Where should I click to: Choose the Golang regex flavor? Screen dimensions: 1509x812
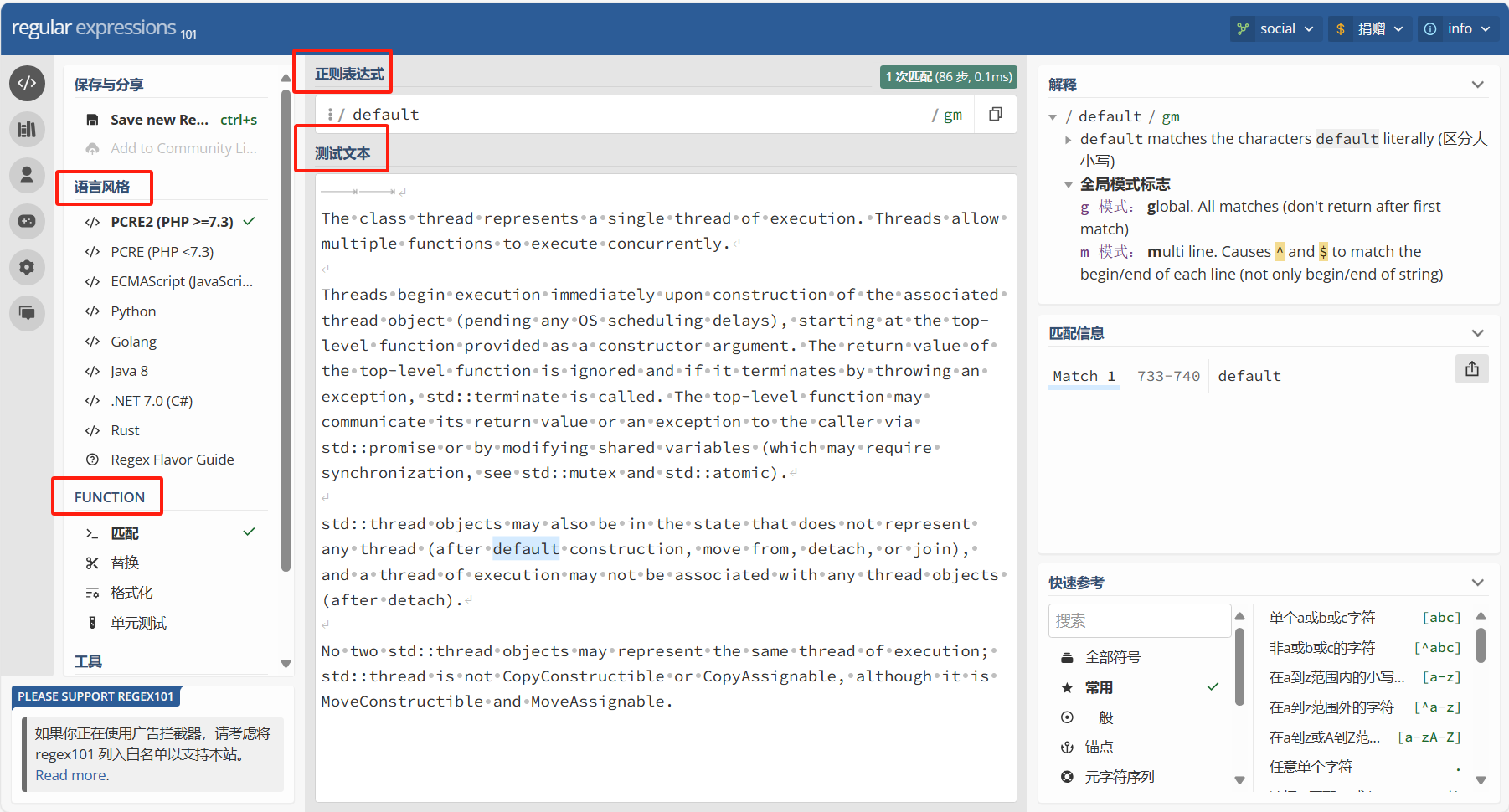pyautogui.click(x=133, y=342)
